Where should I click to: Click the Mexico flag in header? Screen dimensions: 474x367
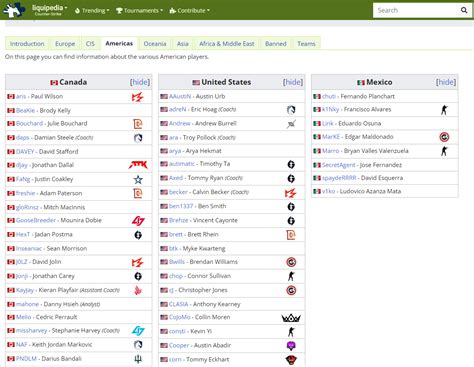(x=361, y=82)
